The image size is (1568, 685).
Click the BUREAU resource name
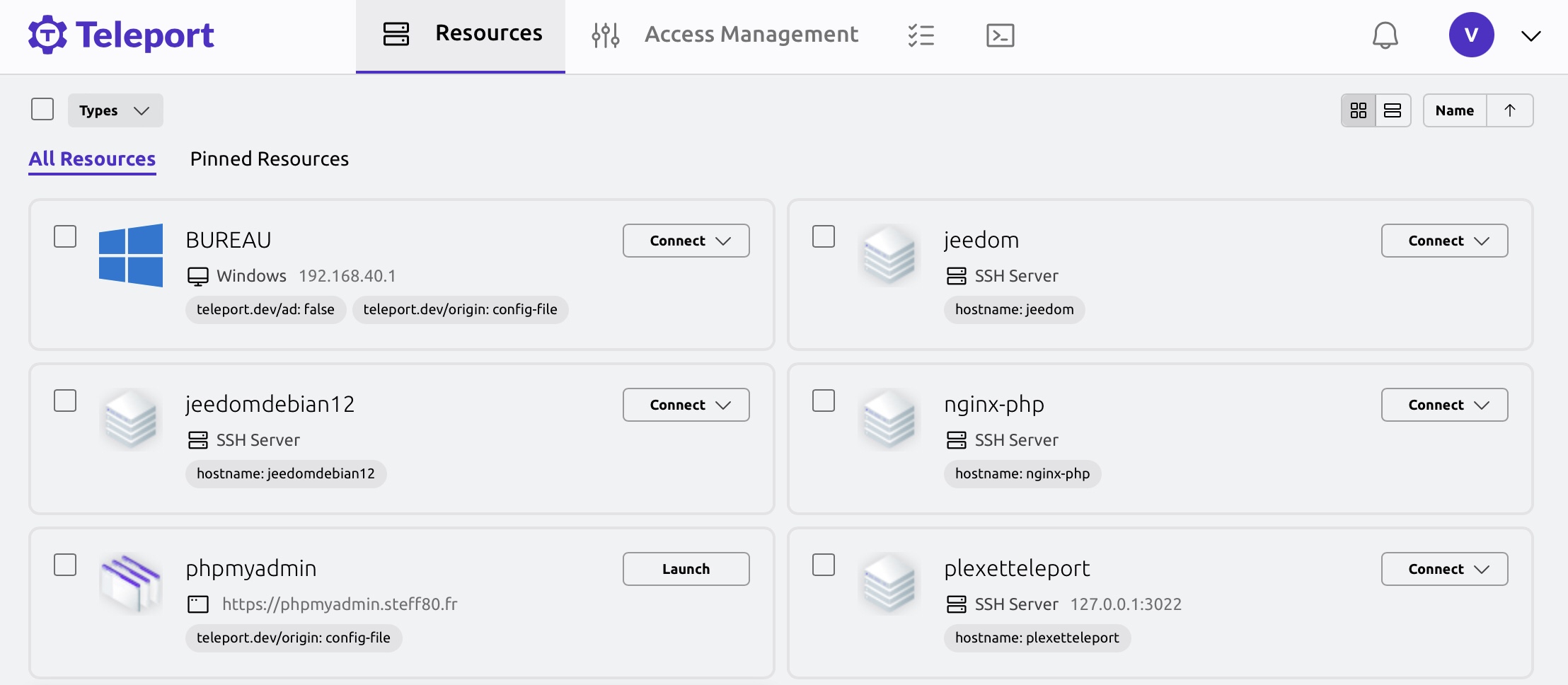tap(229, 241)
